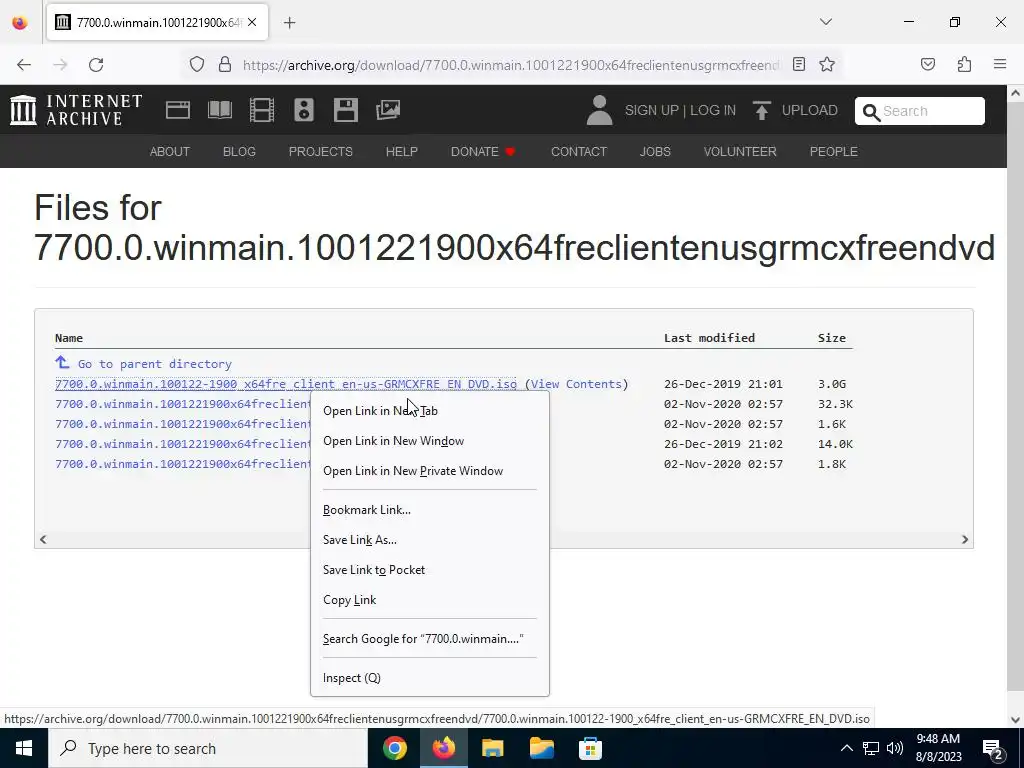
Task: Choose Inspect (Q) in context menu
Action: tap(430, 678)
